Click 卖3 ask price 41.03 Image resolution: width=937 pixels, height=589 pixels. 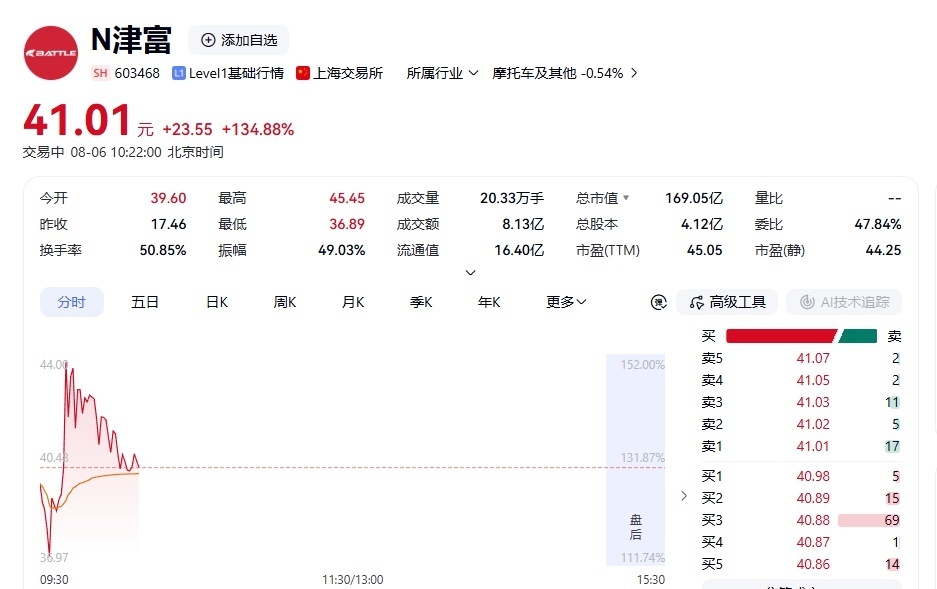point(813,403)
